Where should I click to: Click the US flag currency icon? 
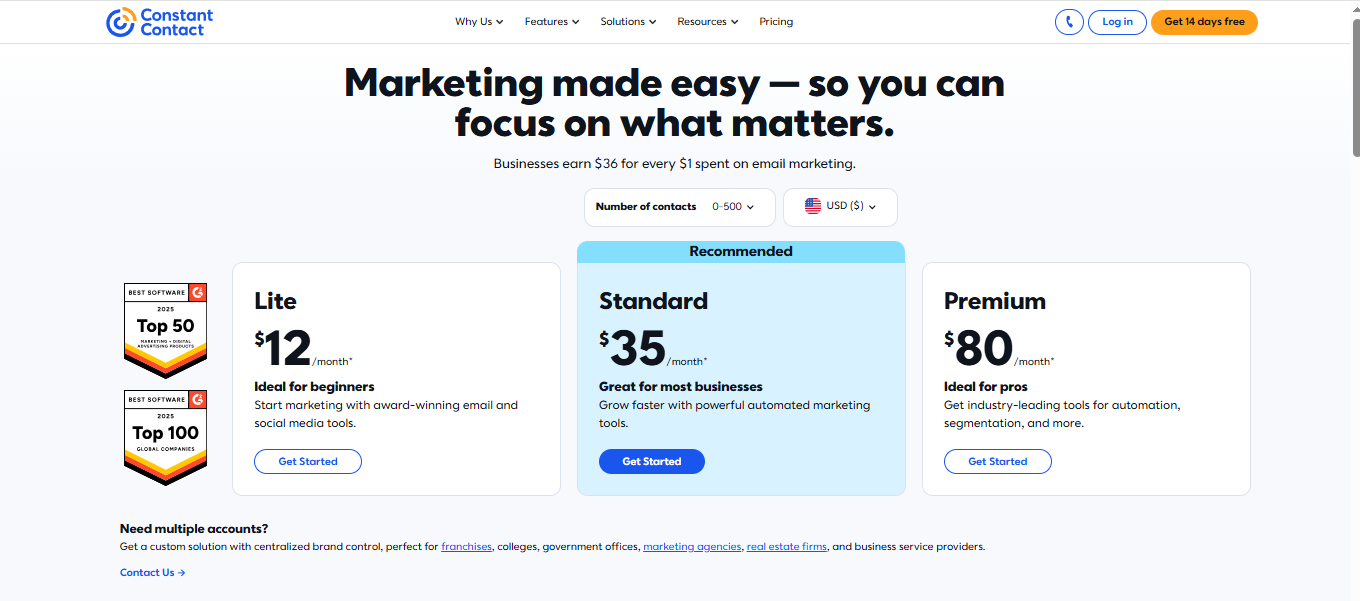click(x=813, y=206)
